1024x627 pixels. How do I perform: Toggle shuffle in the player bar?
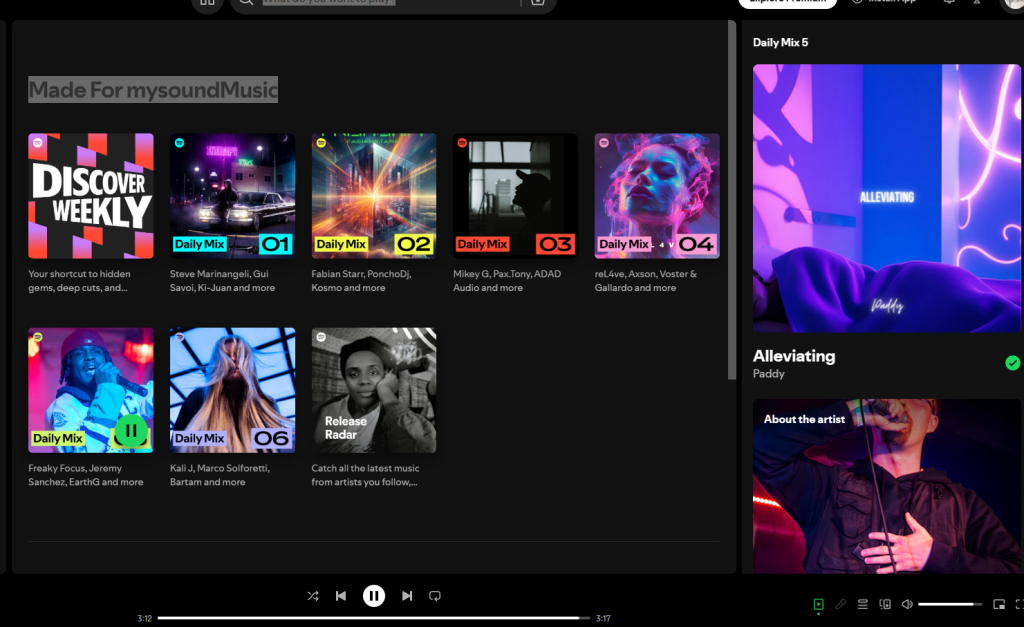[x=313, y=596]
